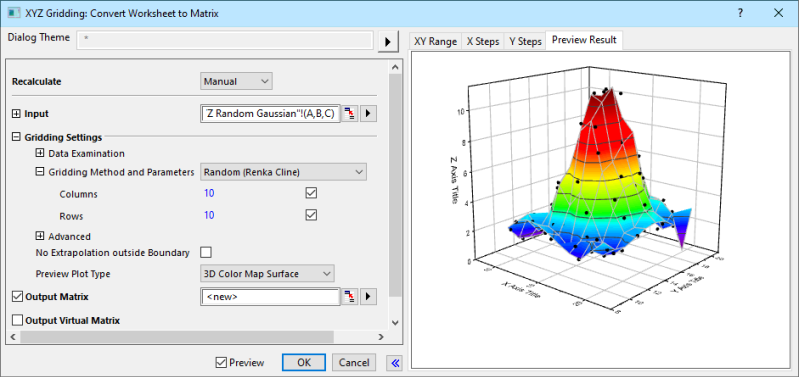799x377 pixels.
Task: Click the Output Matrix <new> field
Action: point(270,296)
